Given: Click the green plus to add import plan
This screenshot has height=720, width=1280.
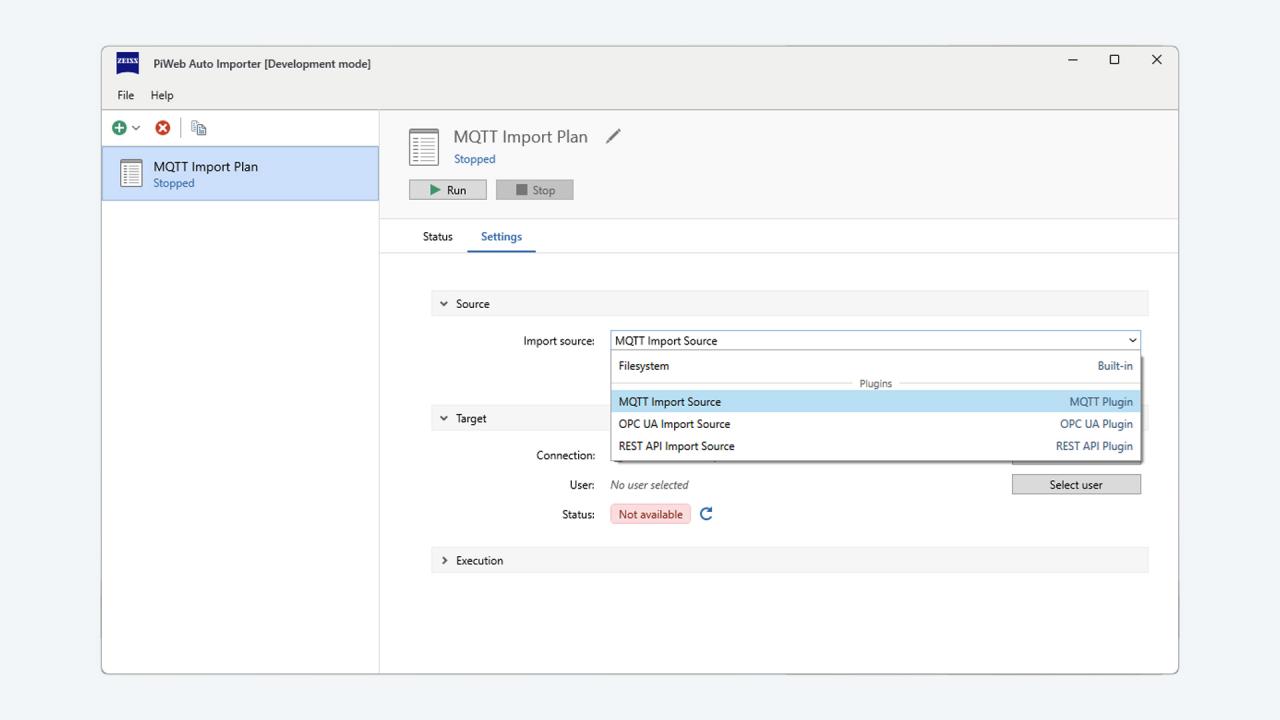Looking at the screenshot, I should coord(119,127).
